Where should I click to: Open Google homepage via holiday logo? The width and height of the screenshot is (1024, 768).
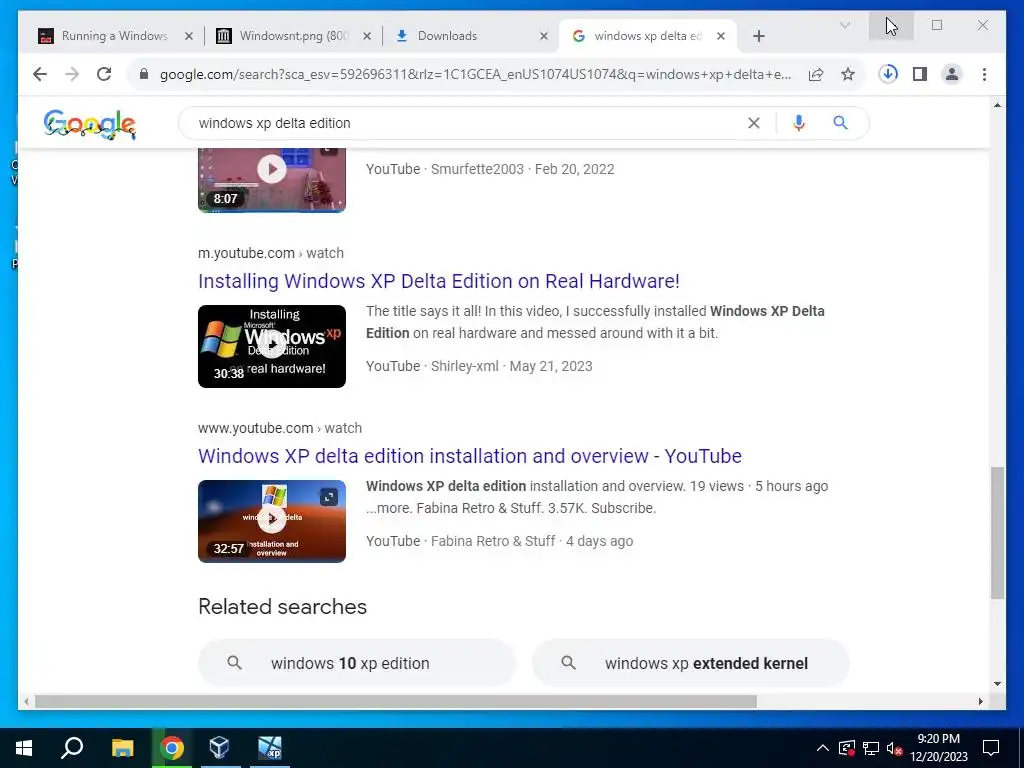click(89, 124)
